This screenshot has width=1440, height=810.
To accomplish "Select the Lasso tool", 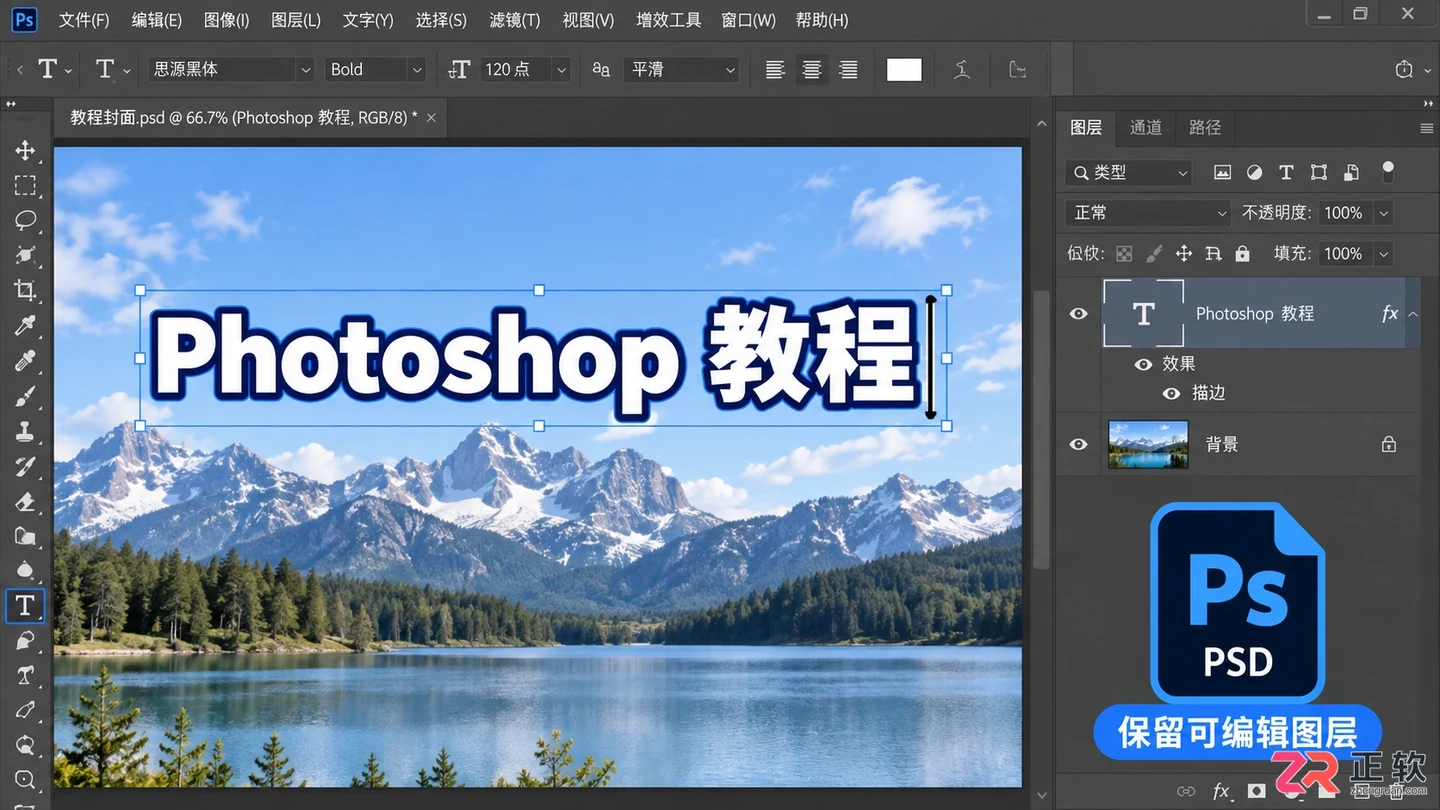I will coord(25,220).
